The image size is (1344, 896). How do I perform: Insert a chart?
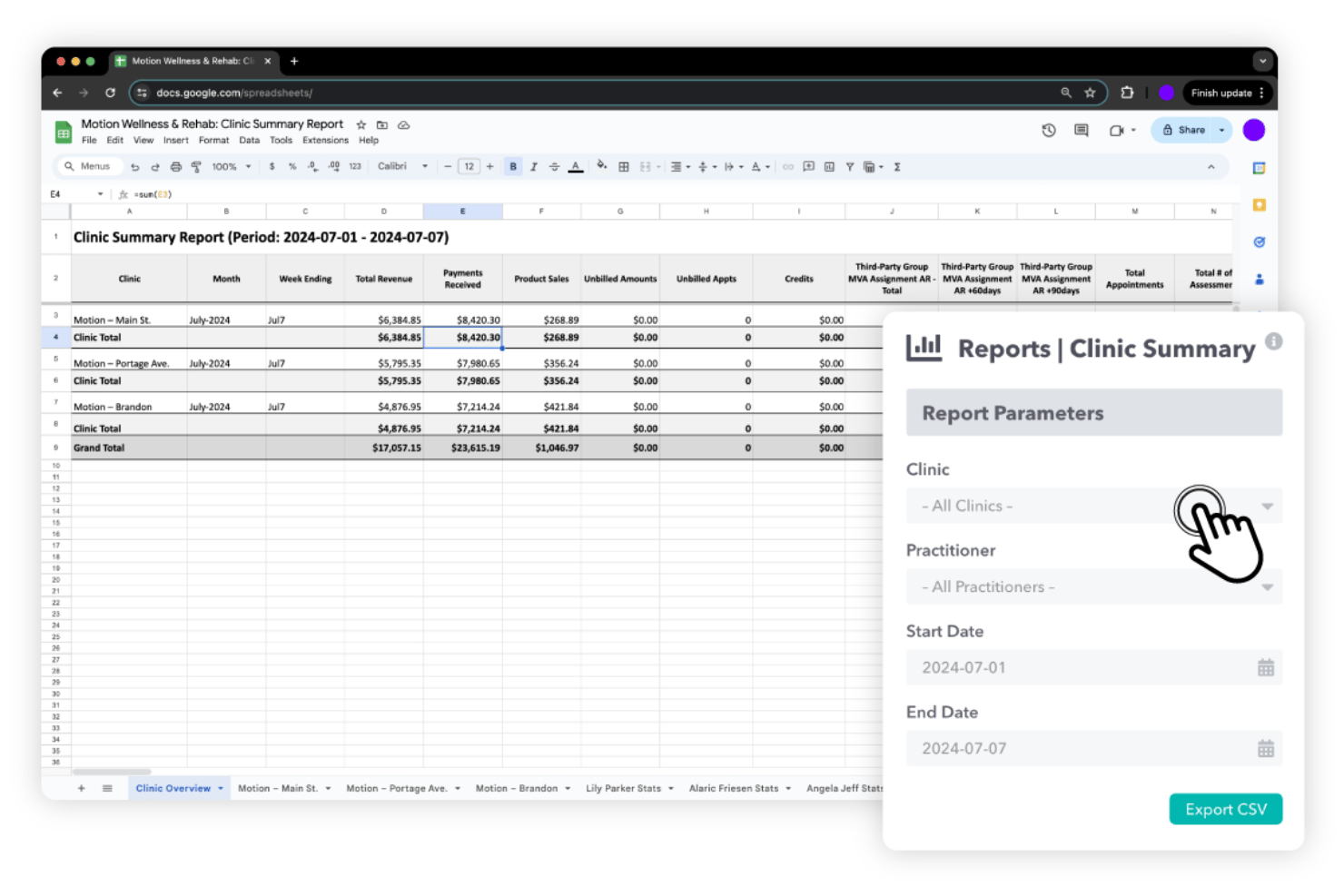click(x=829, y=167)
